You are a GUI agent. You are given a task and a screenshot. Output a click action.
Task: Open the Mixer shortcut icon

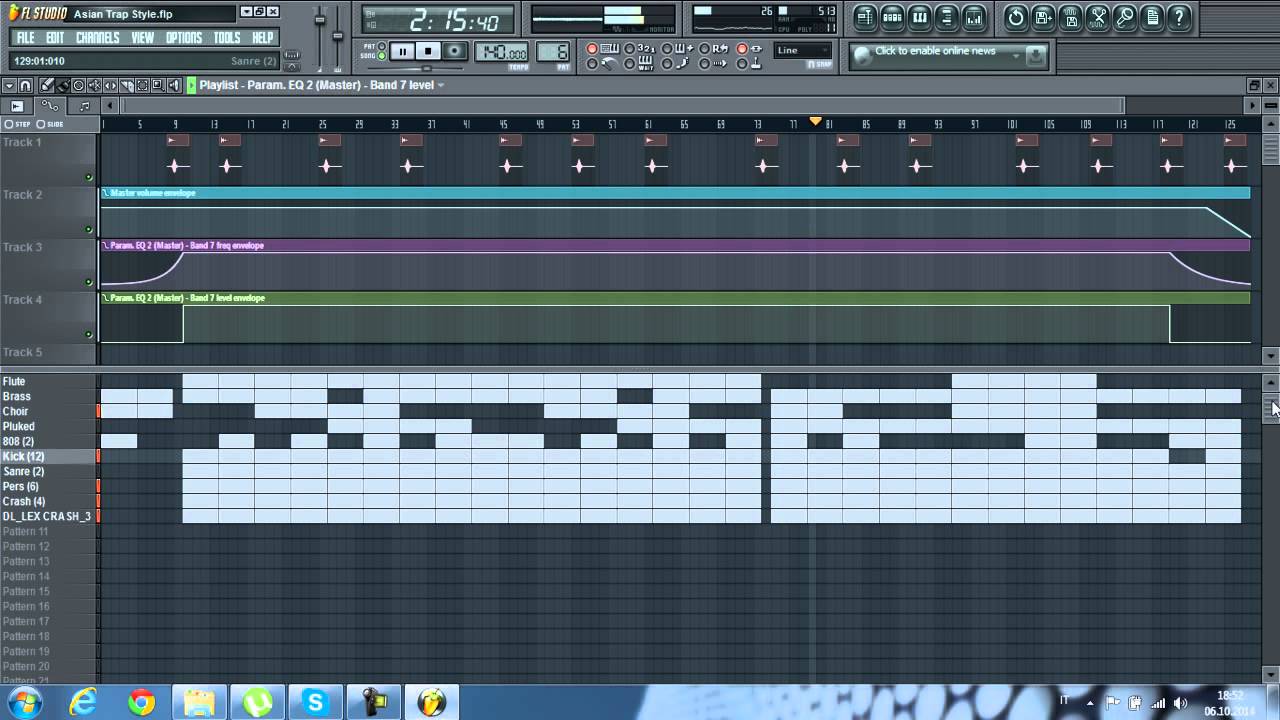pos(973,17)
